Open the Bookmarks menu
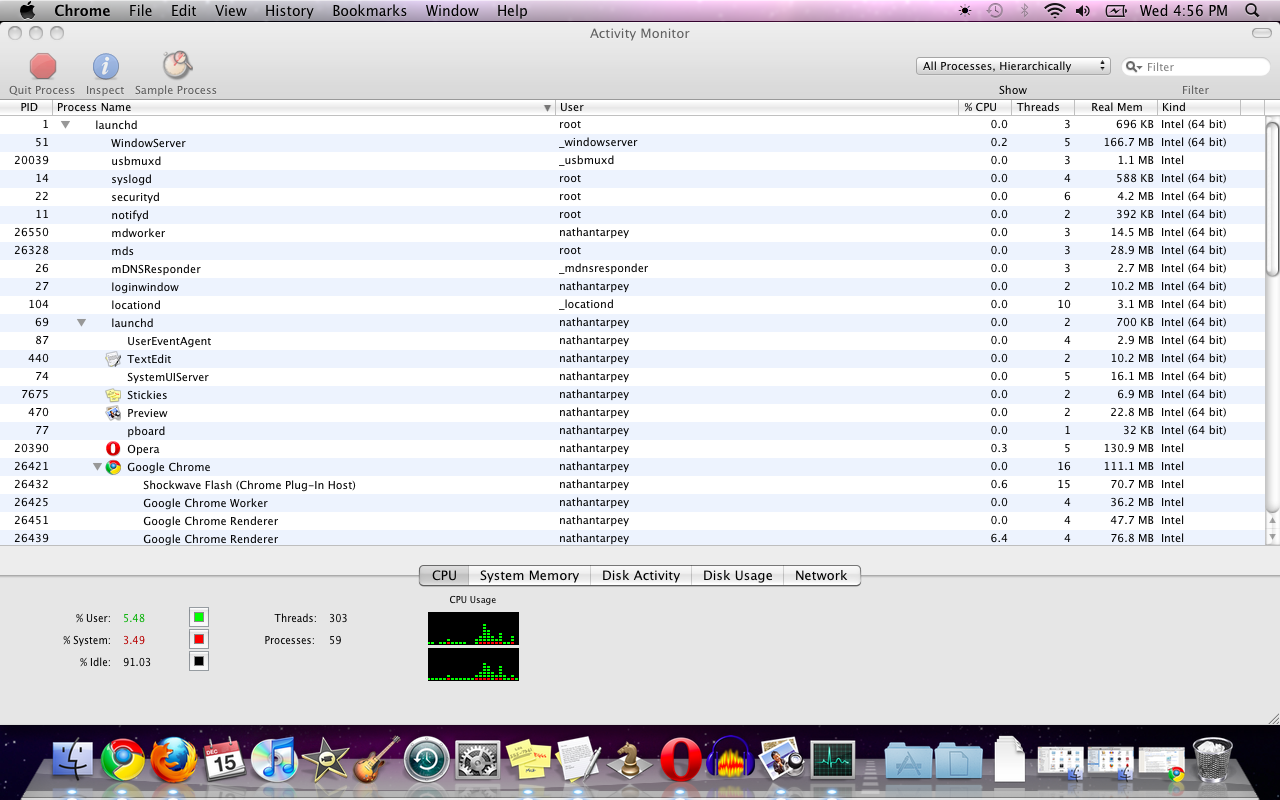Image resolution: width=1280 pixels, height=800 pixels. pos(369,11)
